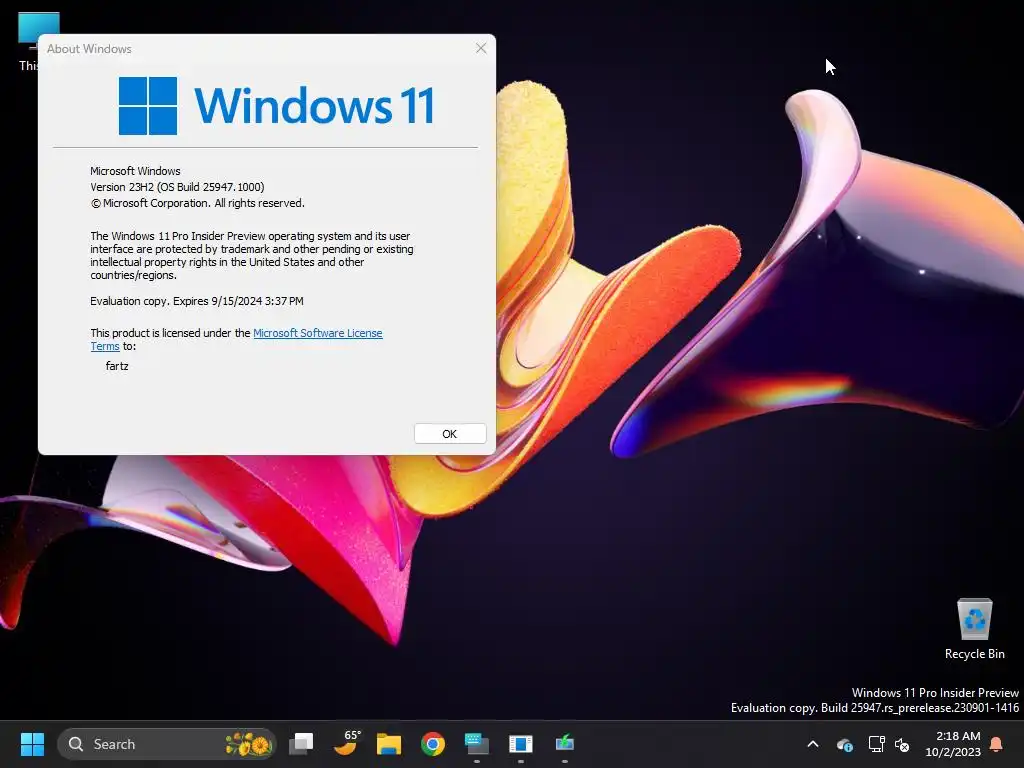
Task: Open the rightmost green-arrow taskbar app
Action: pyautogui.click(x=565, y=744)
